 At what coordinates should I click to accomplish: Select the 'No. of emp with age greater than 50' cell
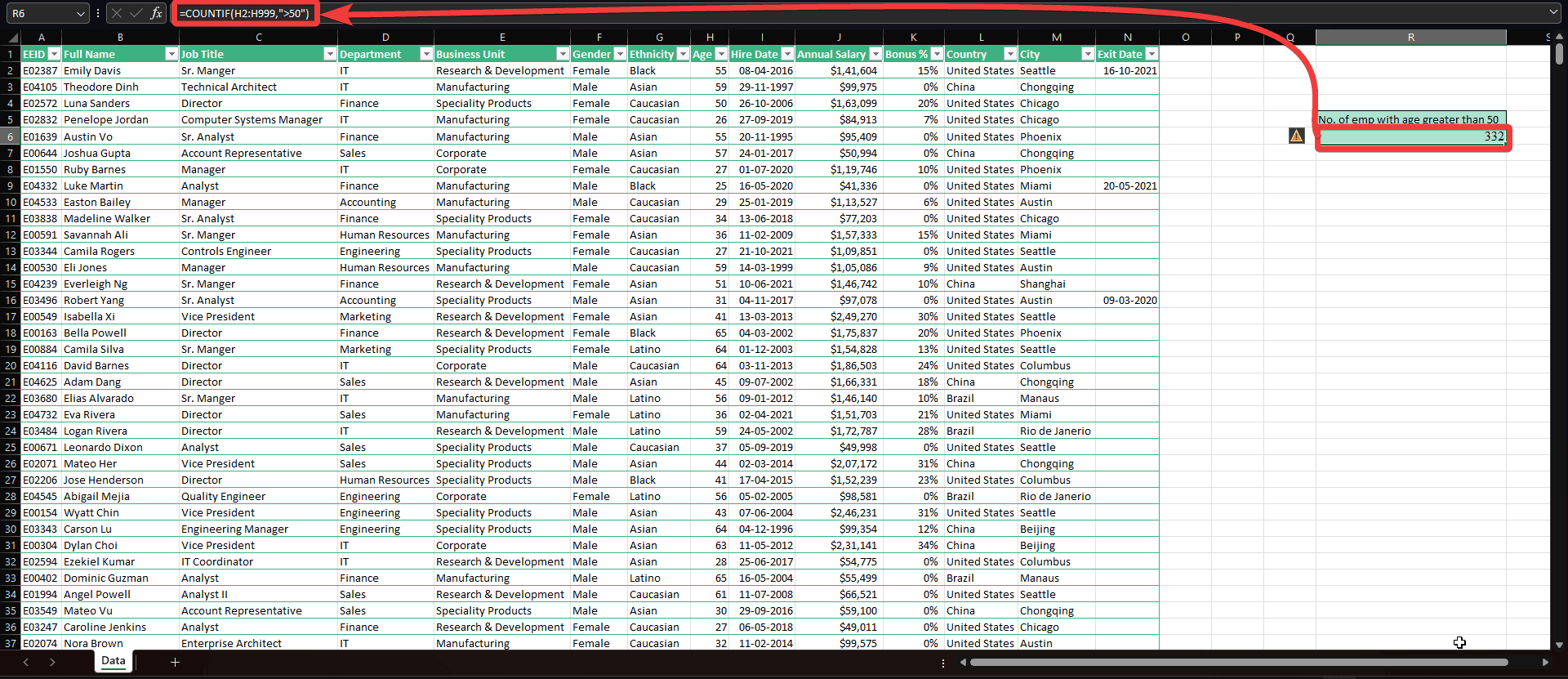pyautogui.click(x=1410, y=119)
